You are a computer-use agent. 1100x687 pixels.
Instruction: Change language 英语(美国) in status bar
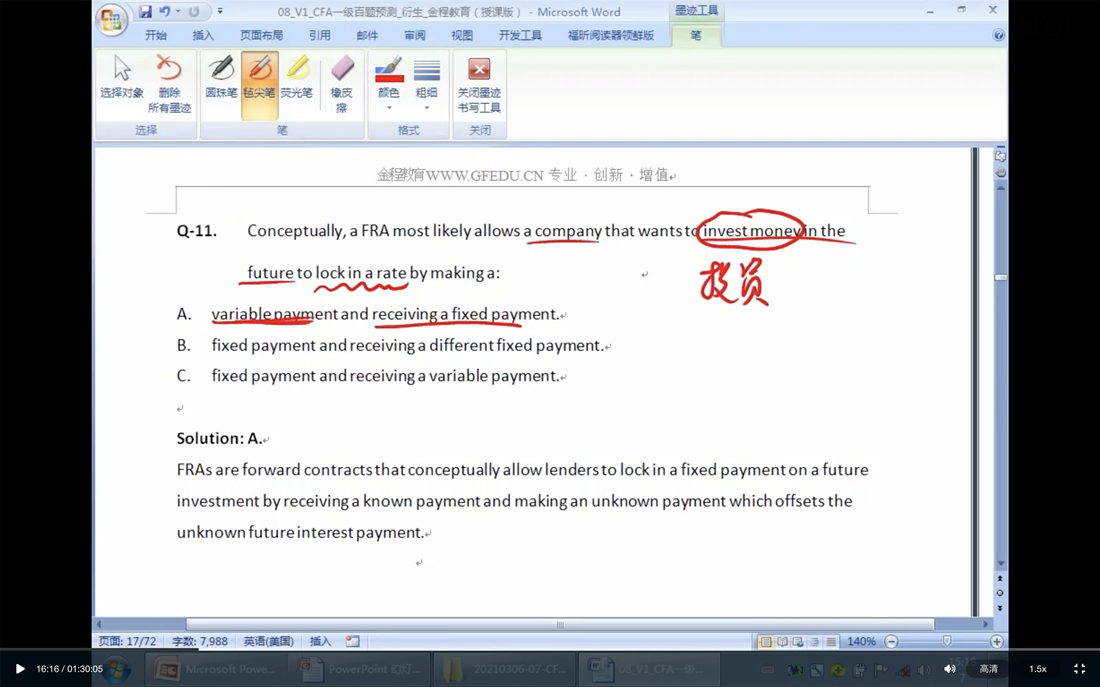click(269, 641)
